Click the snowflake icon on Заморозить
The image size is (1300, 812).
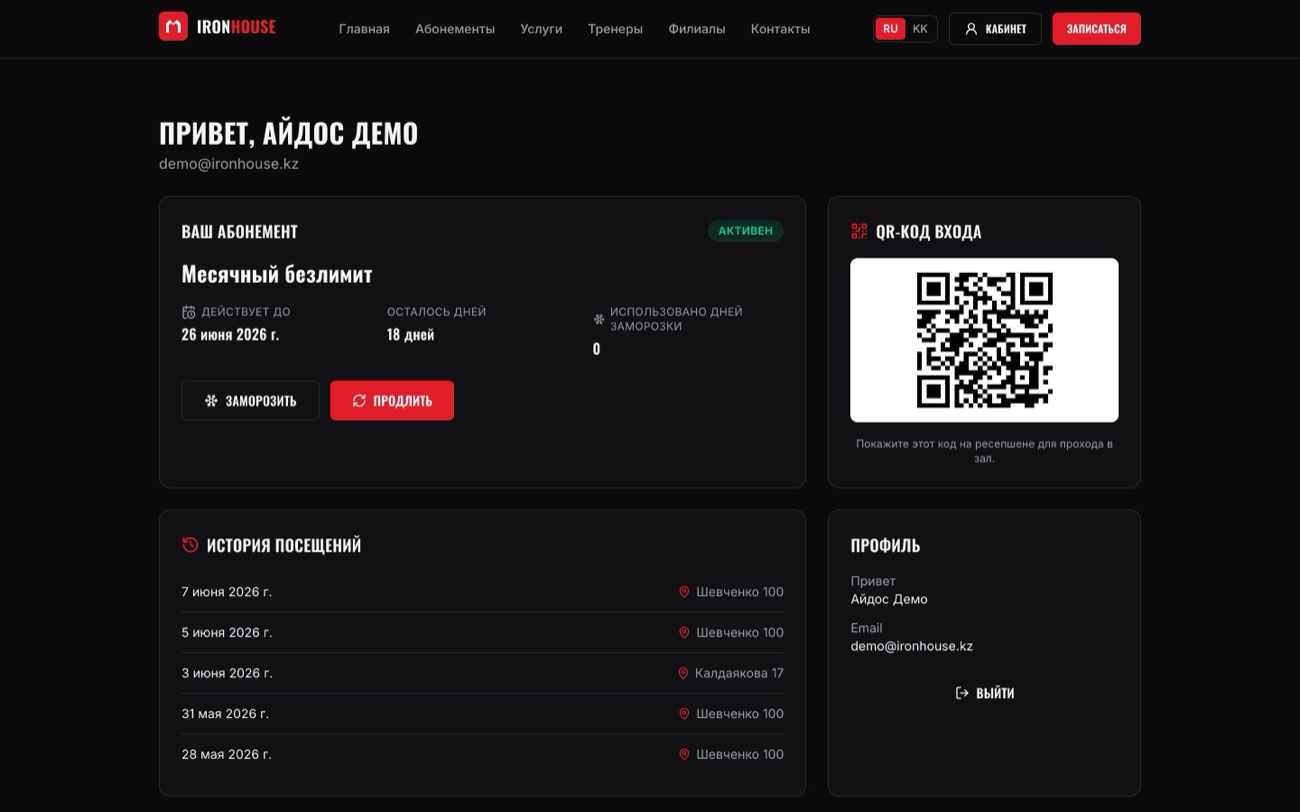(x=211, y=401)
